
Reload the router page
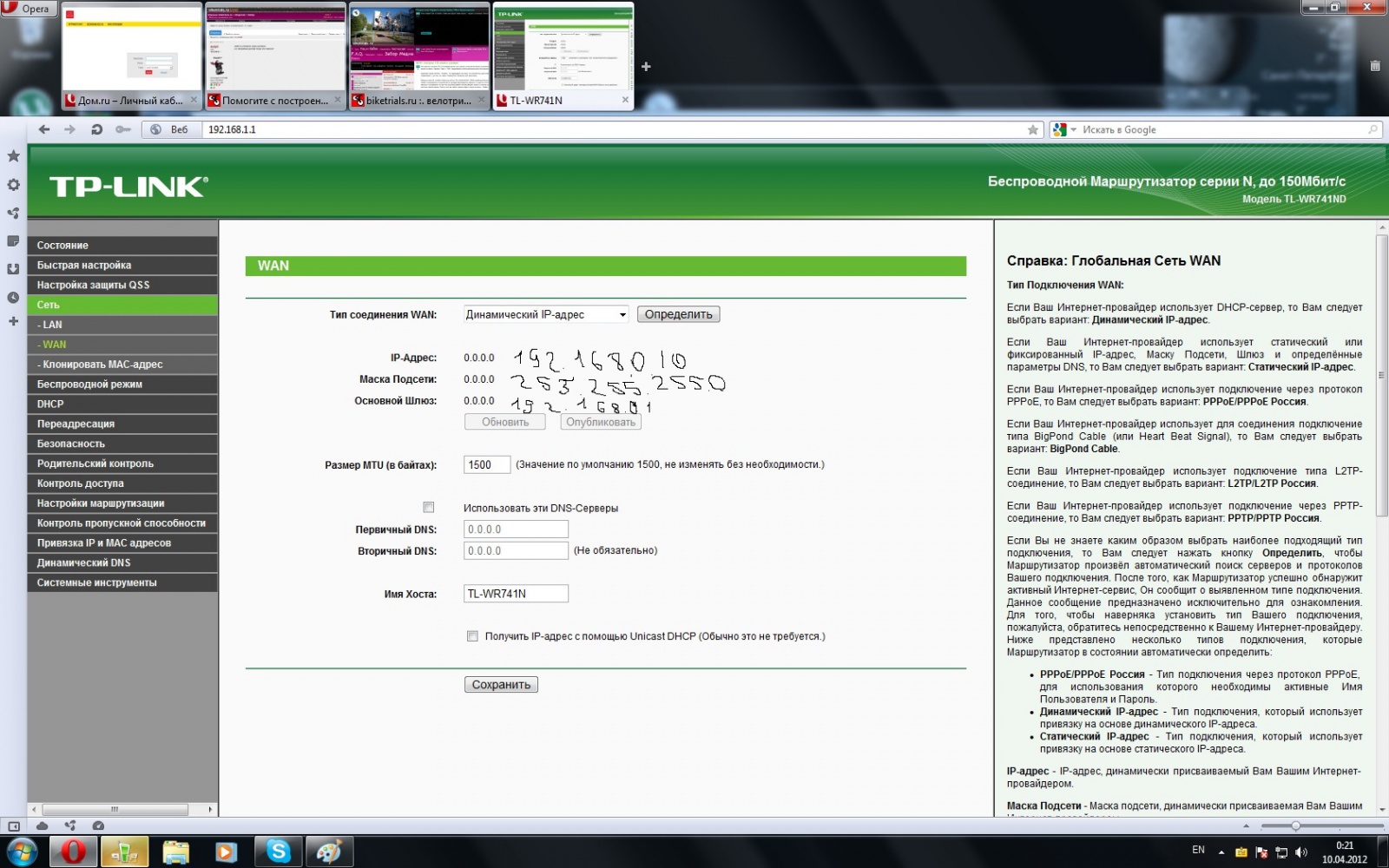[x=96, y=129]
